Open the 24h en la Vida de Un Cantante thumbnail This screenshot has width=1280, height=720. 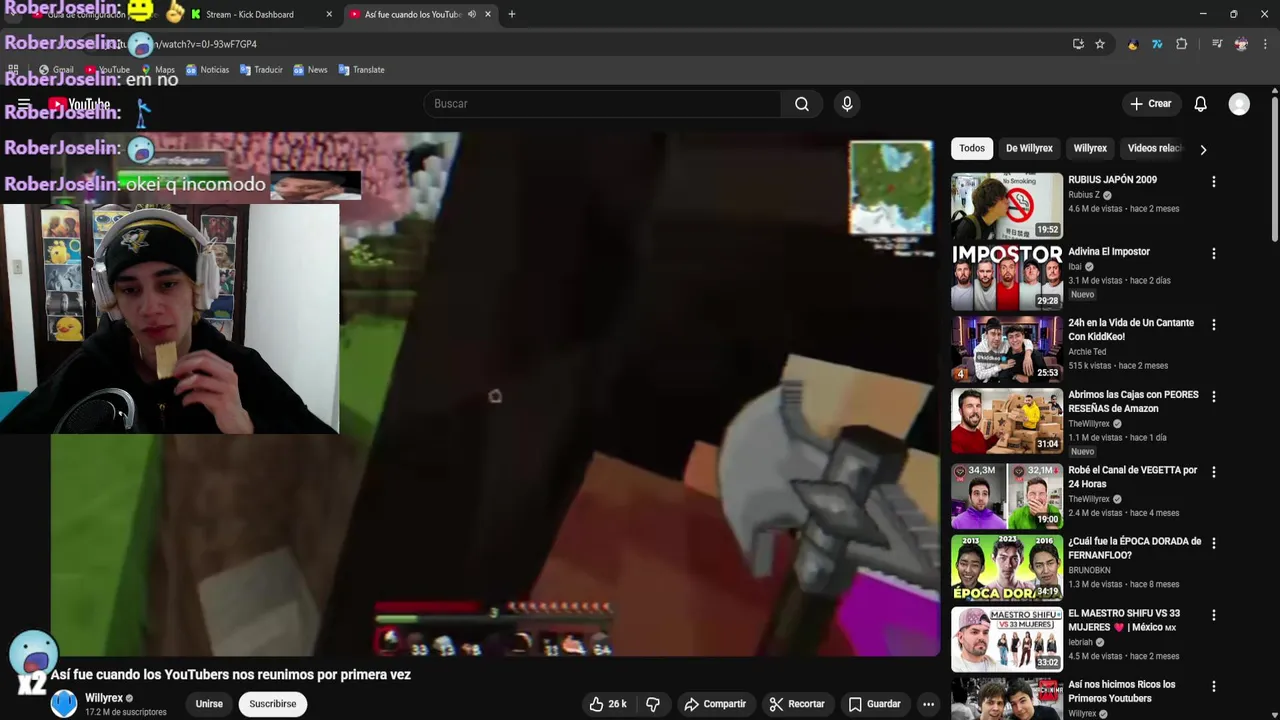1007,349
